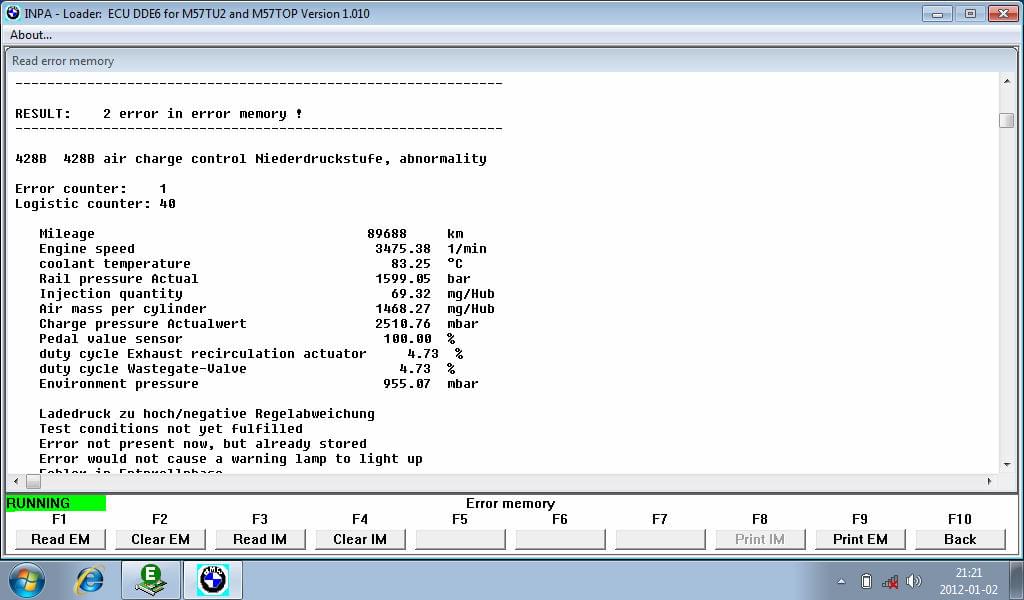The width and height of the screenshot is (1024, 600).
Task: Click the Read IM button
Action: [x=260, y=539]
